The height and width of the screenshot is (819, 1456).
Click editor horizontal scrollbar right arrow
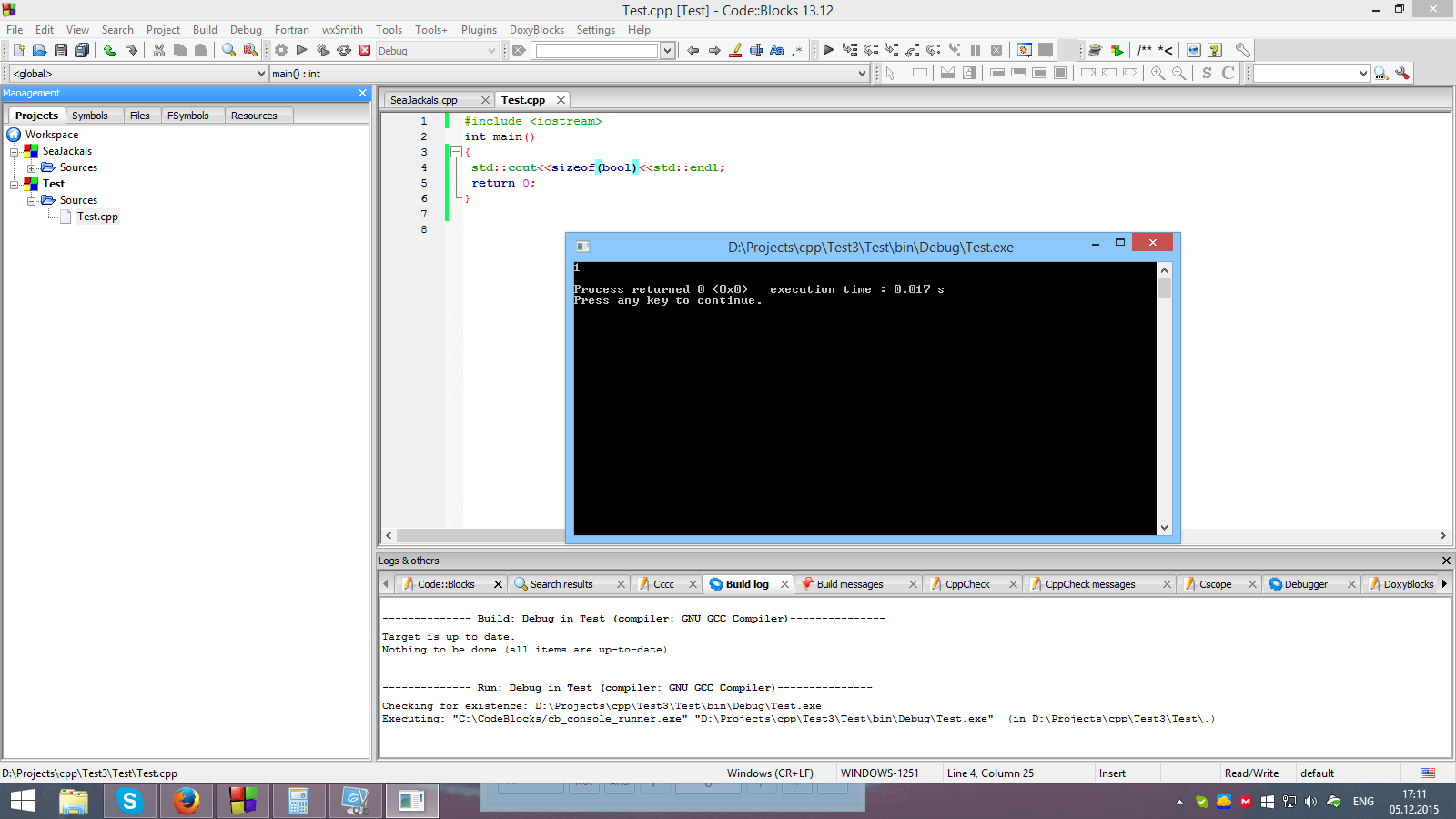[1442, 535]
